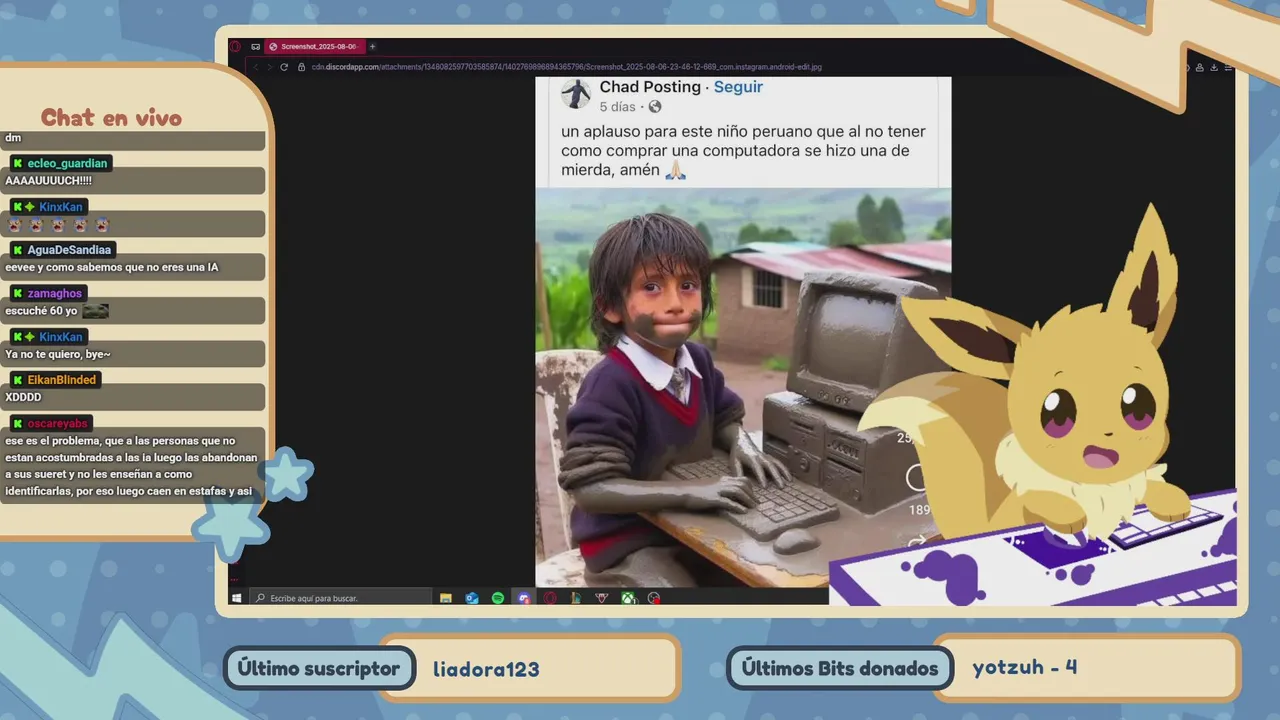
Task: Click the Chad Posting profile avatar
Action: click(576, 94)
